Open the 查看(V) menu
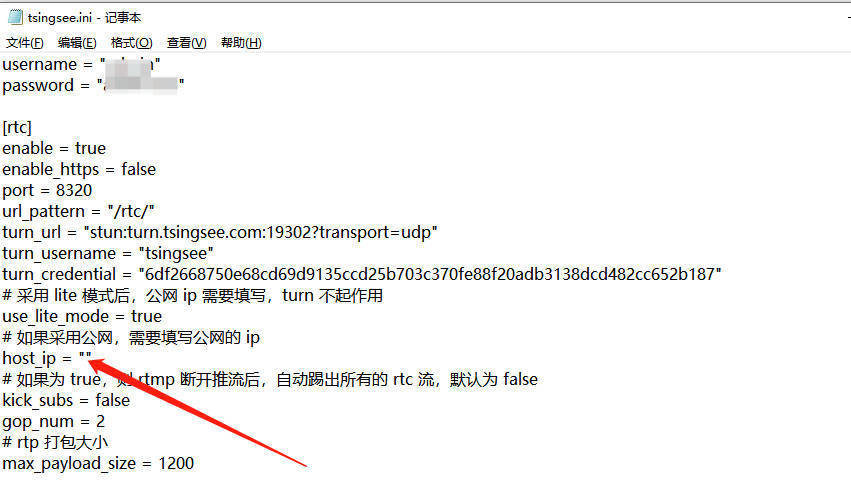 click(187, 43)
